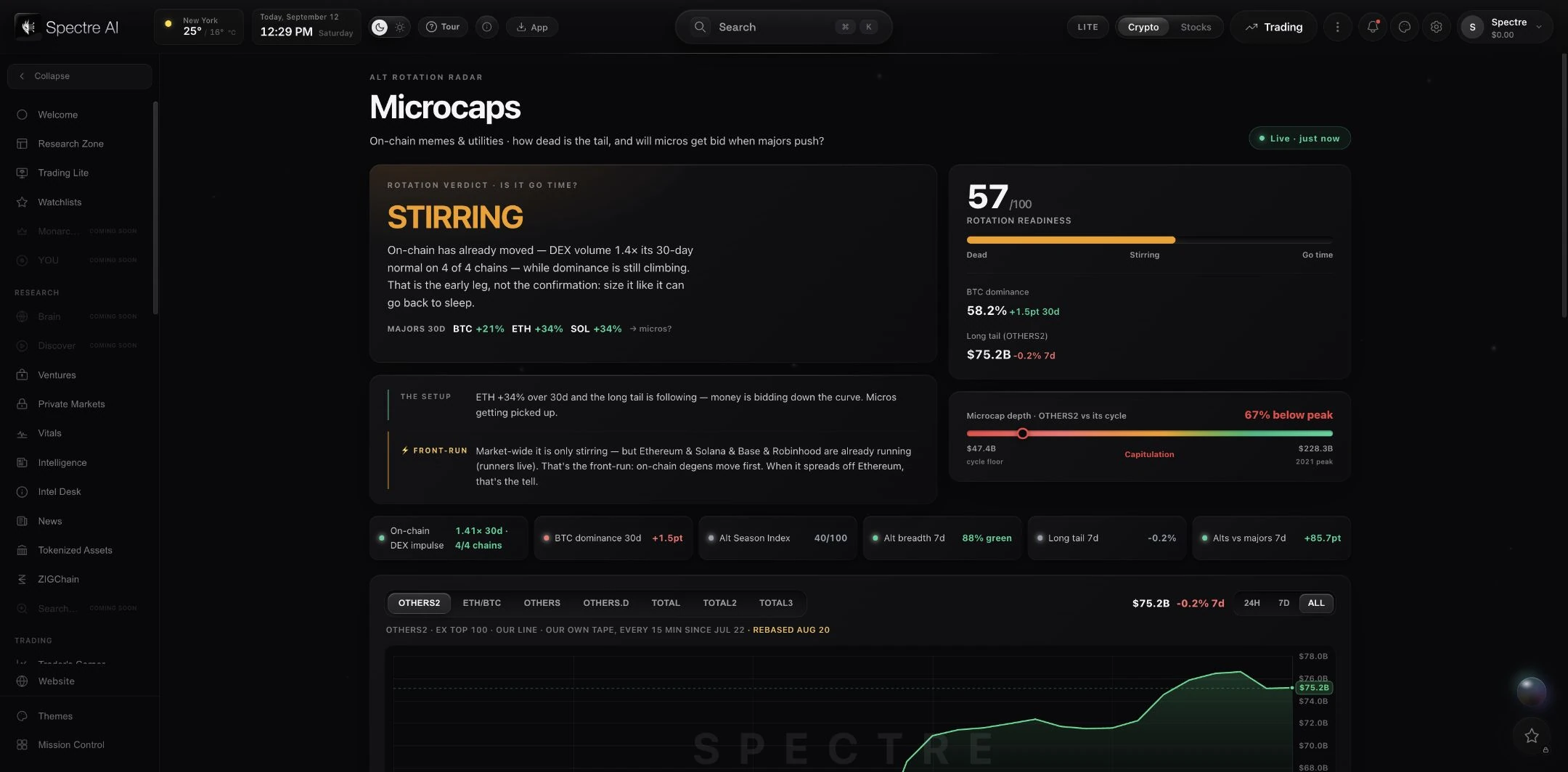Click the sidebar vertical scrollbar

155,208
